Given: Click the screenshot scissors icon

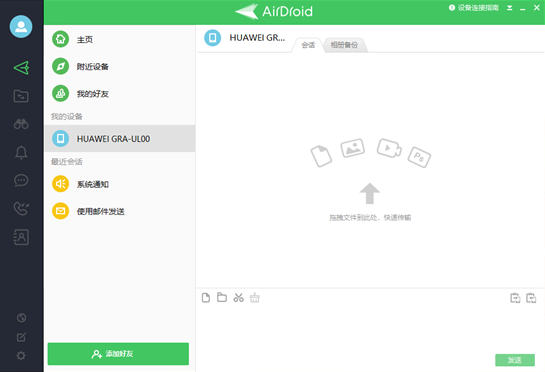Looking at the screenshot, I should [238, 298].
